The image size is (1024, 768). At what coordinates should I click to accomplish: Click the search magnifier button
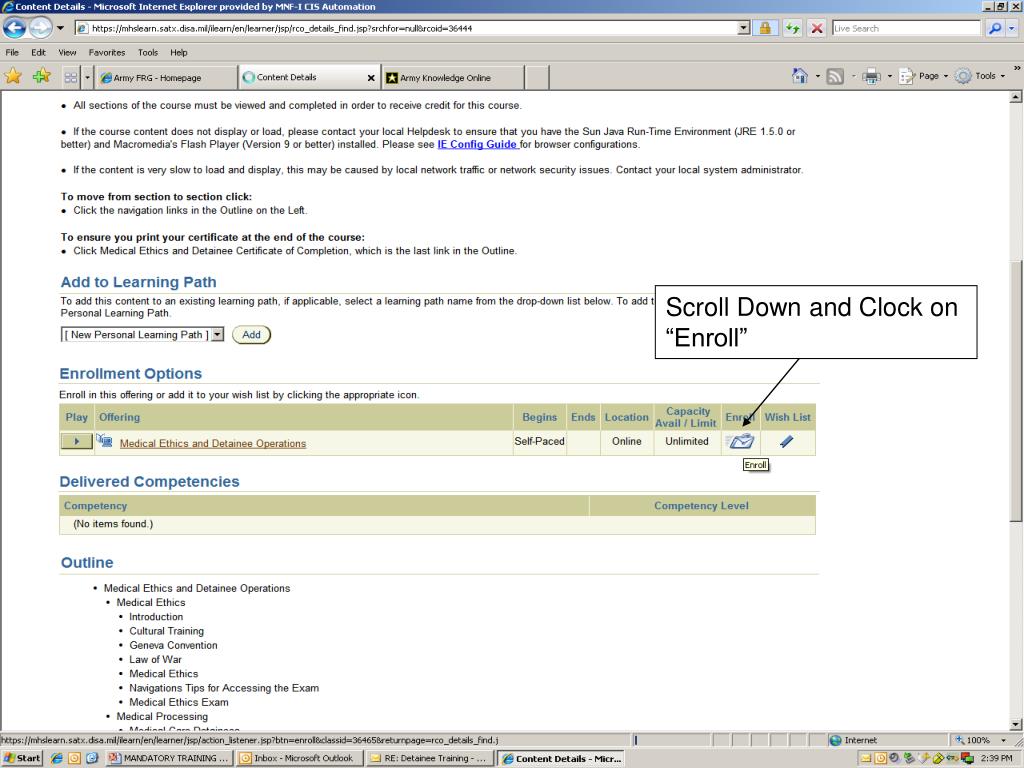coord(995,28)
